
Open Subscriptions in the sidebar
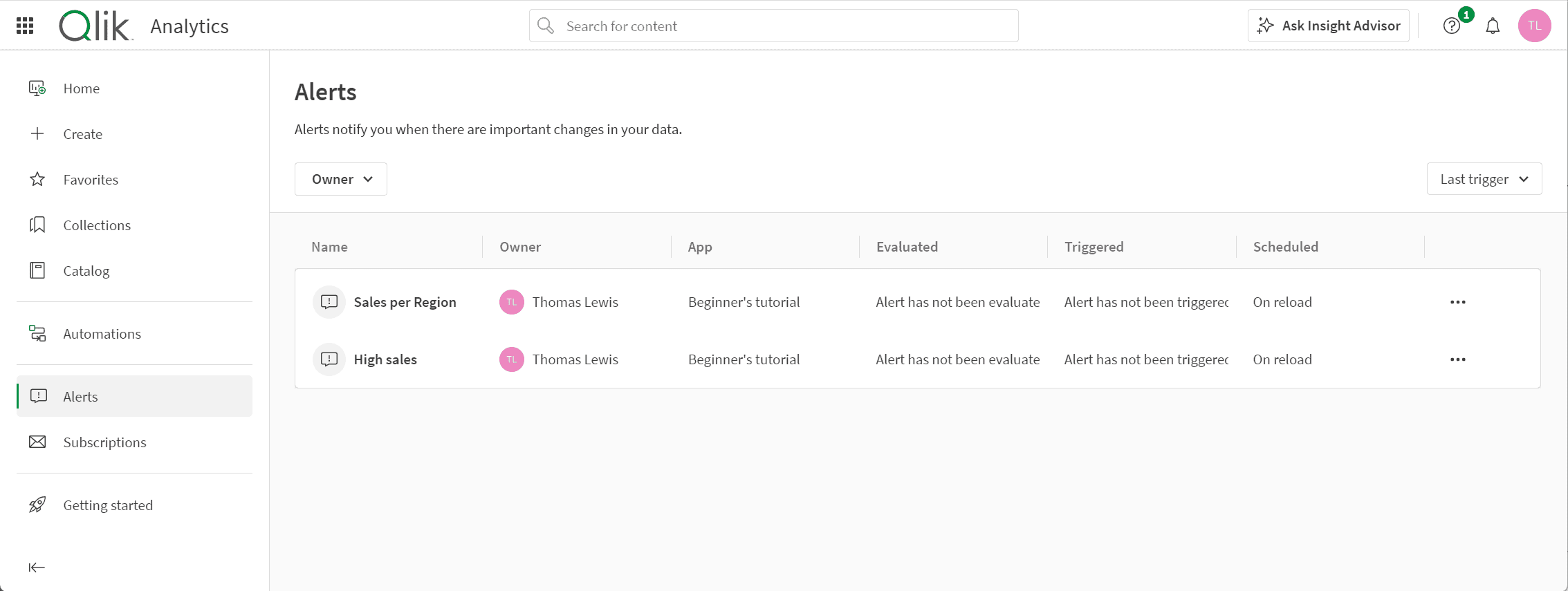coord(104,442)
